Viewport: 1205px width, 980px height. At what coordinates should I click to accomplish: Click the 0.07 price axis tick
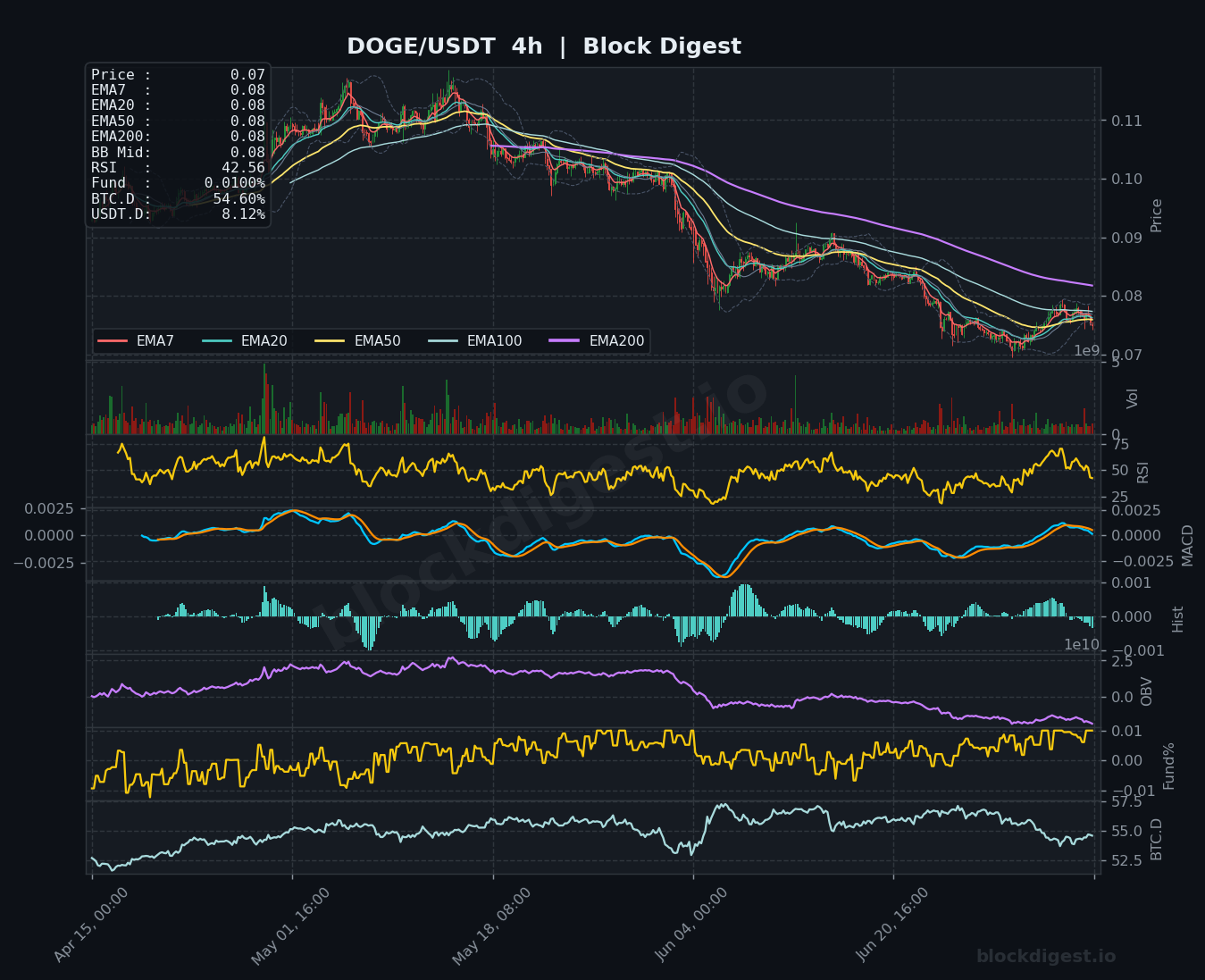1127,356
